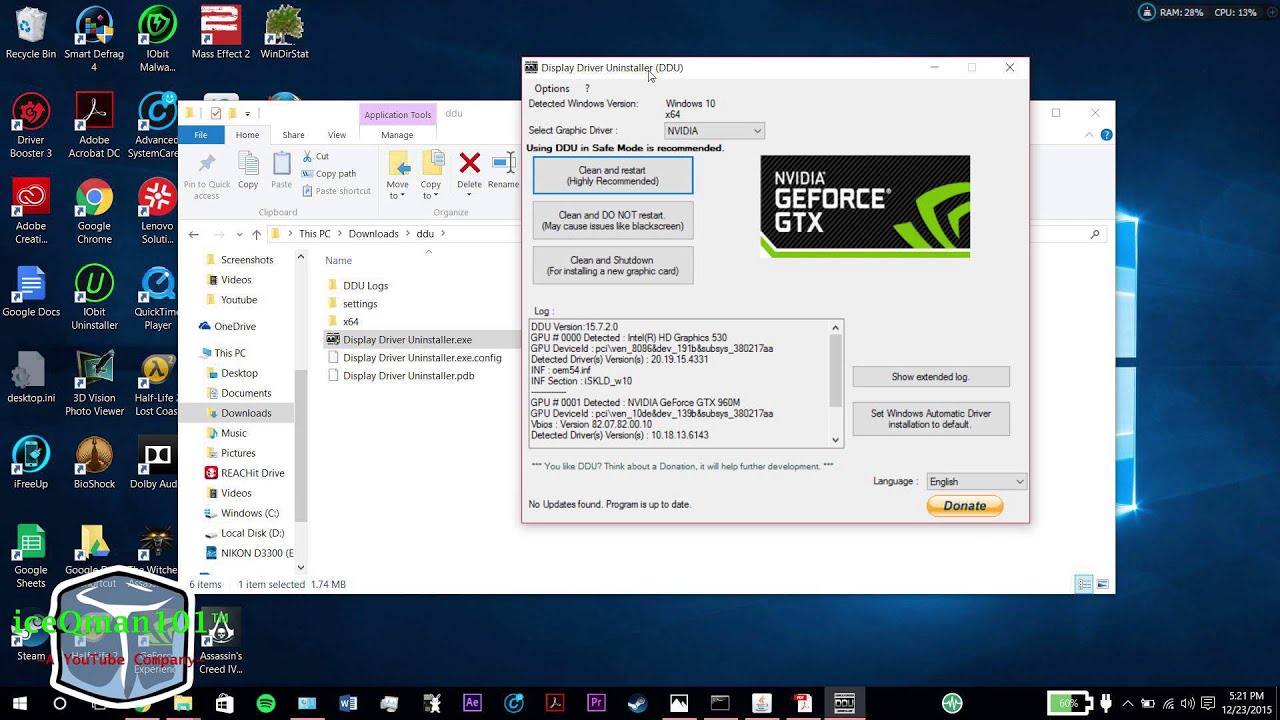Open Microsoft Word from the taskbar
Image resolution: width=1280 pixels, height=720 pixels.
pyautogui.click(x=348, y=703)
